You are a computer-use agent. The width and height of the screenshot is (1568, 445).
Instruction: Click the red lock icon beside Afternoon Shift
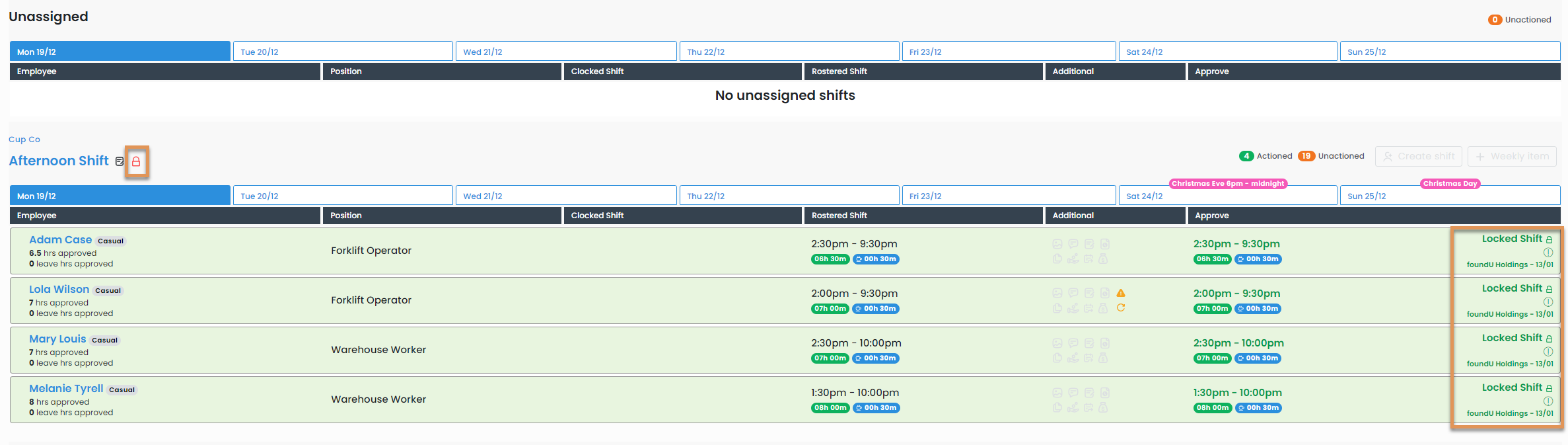pyautogui.click(x=136, y=161)
